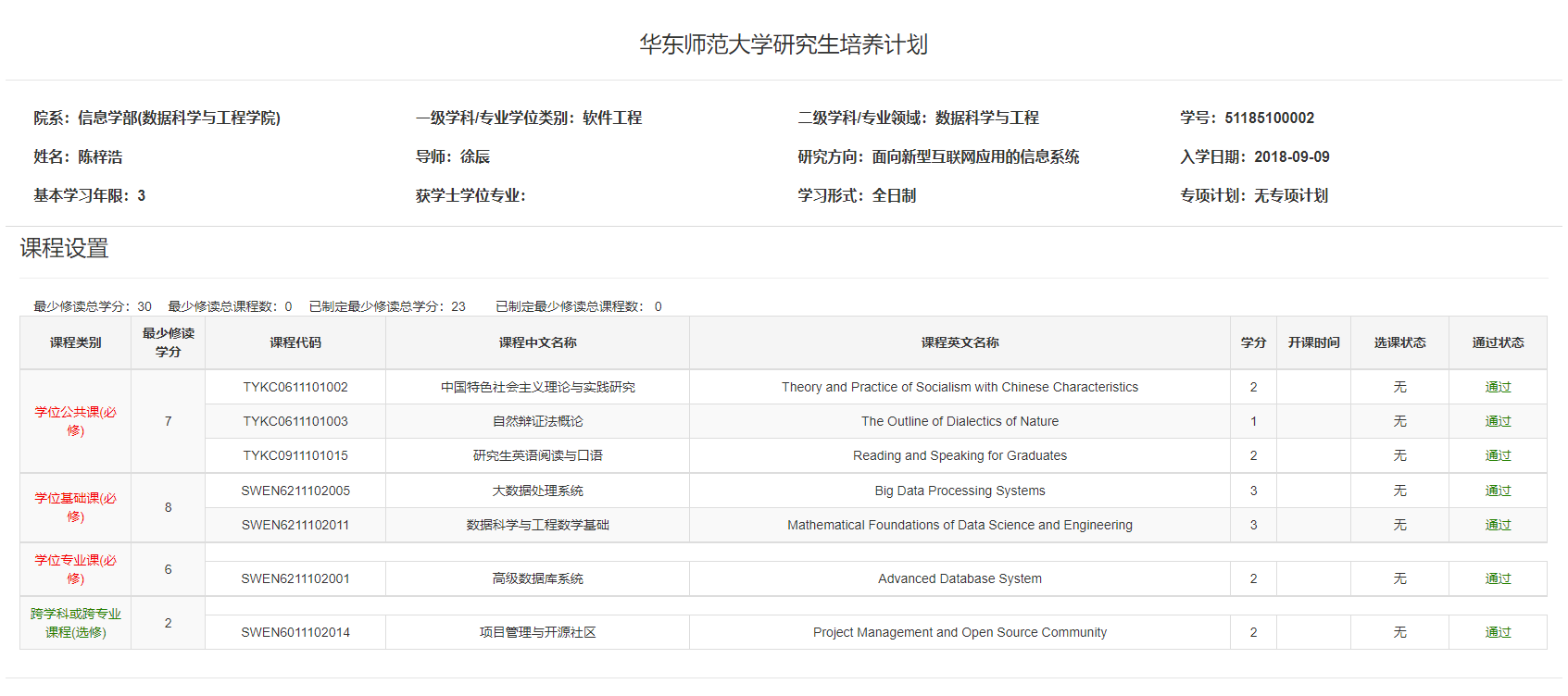Image resolution: width=1568 pixels, height=696 pixels.
Task: Select course code SWEN6211102005
Action: (295, 491)
